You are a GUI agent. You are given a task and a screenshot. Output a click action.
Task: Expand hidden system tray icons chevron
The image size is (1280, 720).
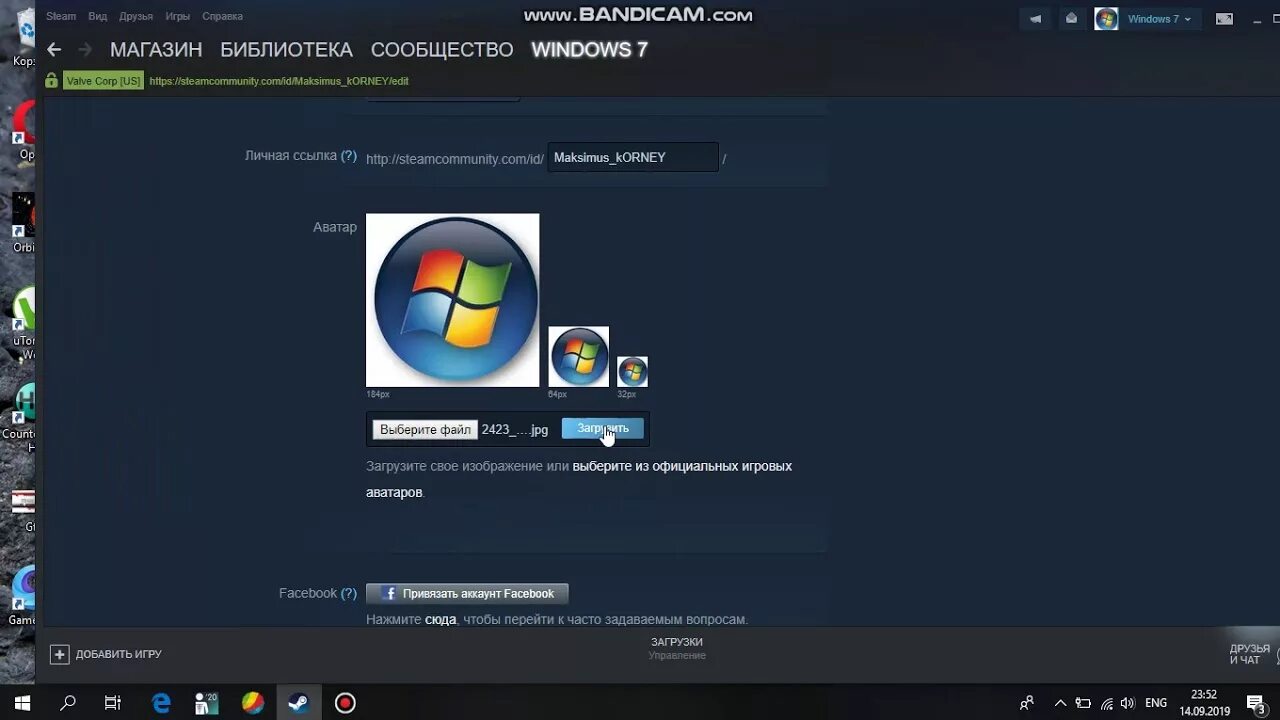[1061, 703]
